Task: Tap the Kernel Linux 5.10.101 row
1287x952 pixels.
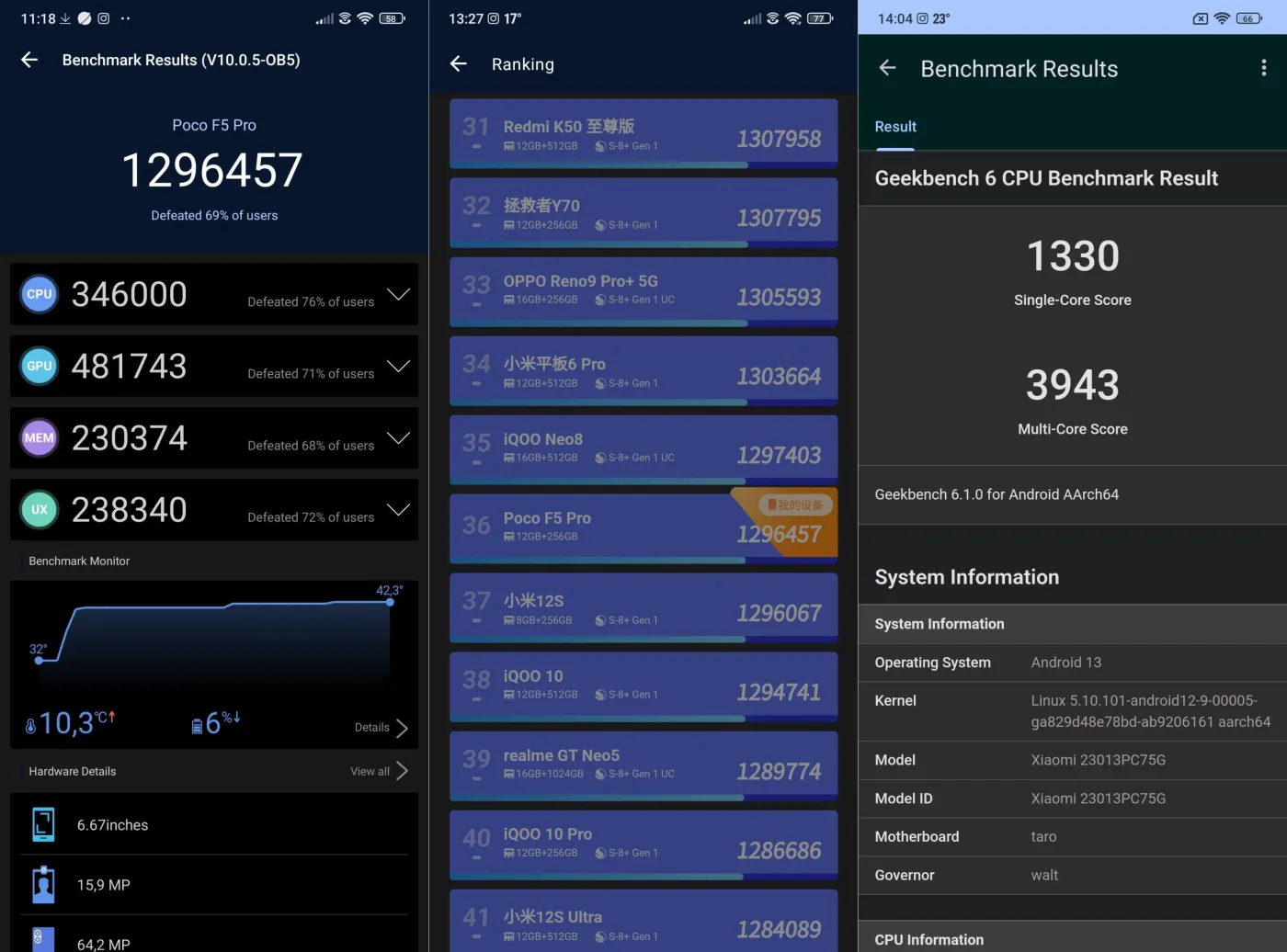Action: pyautogui.click(x=1073, y=711)
